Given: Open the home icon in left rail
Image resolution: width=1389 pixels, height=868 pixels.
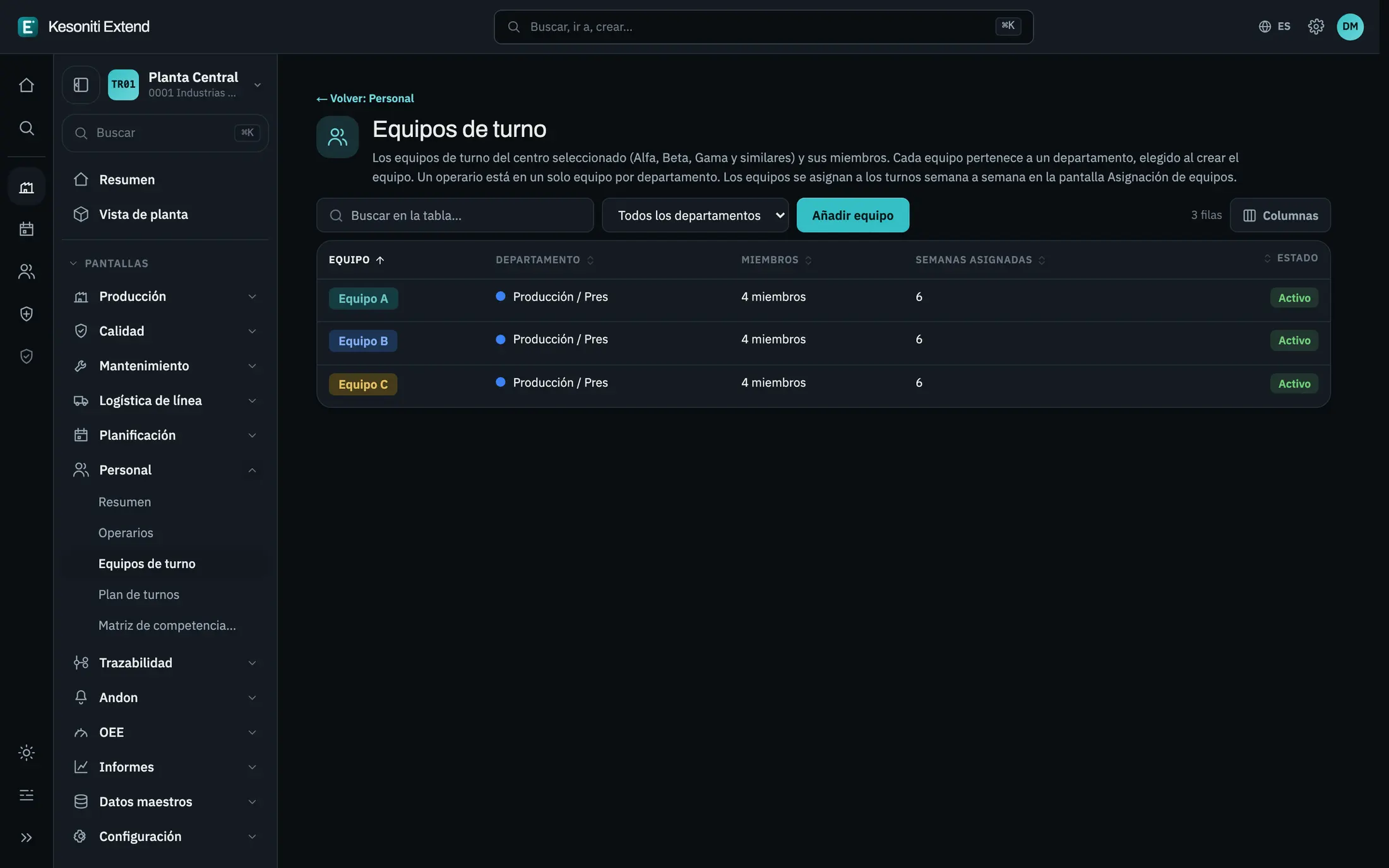Looking at the screenshot, I should (x=27, y=85).
